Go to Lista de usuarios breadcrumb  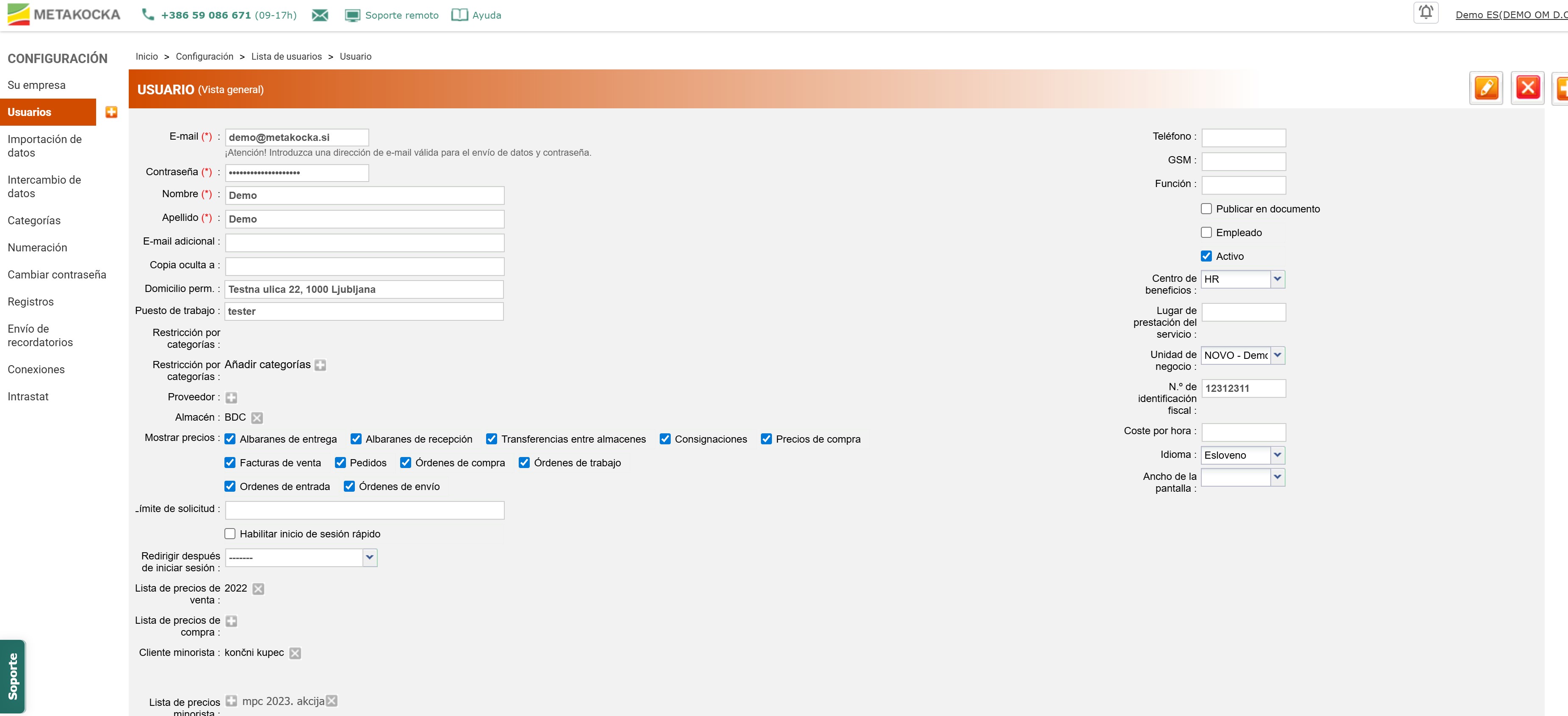[286, 57]
